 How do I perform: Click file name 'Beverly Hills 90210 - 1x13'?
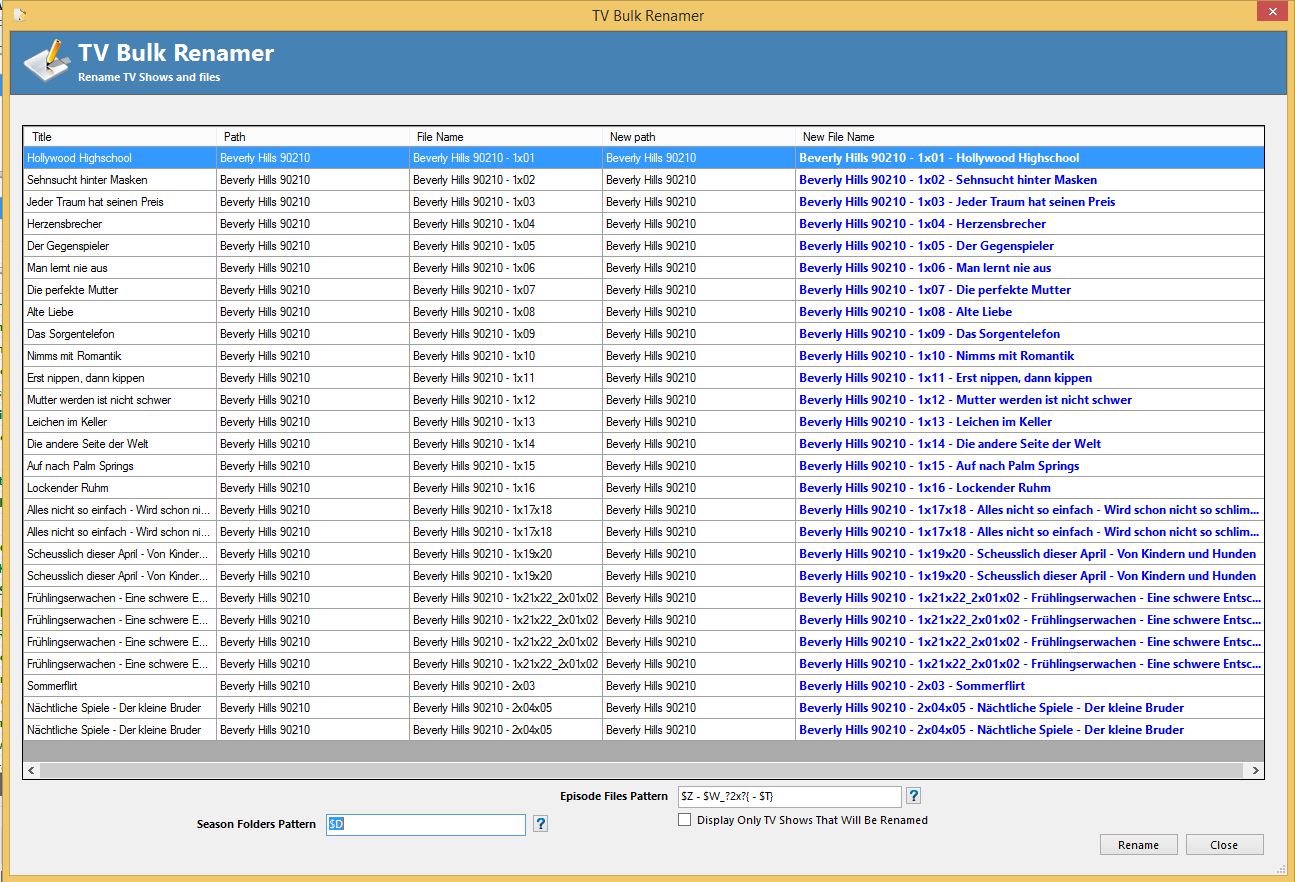506,422
